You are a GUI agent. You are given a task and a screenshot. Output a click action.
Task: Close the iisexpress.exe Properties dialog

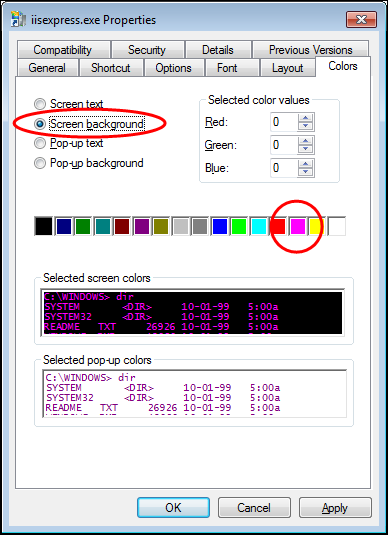point(361,20)
